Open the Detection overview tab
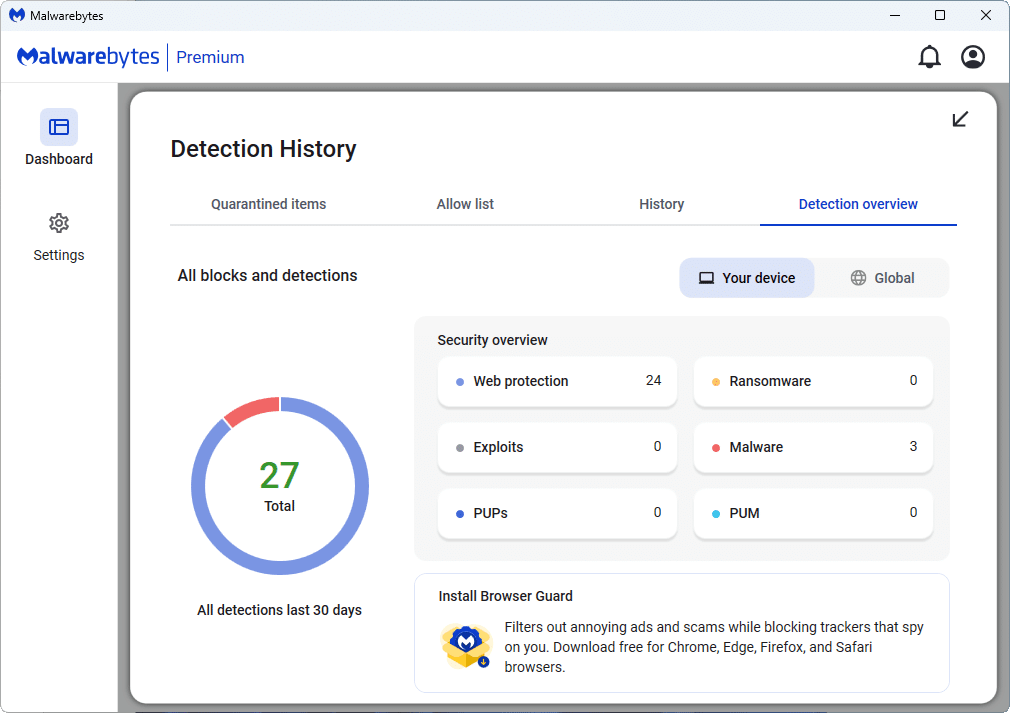 click(x=858, y=204)
